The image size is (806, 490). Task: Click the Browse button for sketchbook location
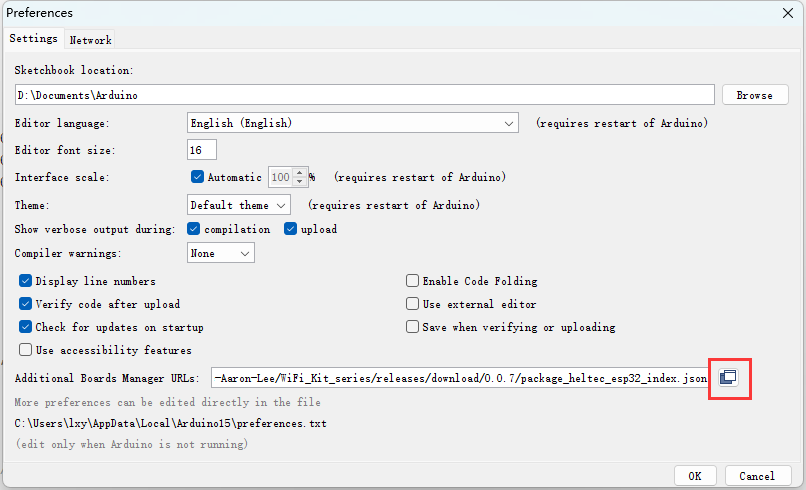(x=754, y=95)
